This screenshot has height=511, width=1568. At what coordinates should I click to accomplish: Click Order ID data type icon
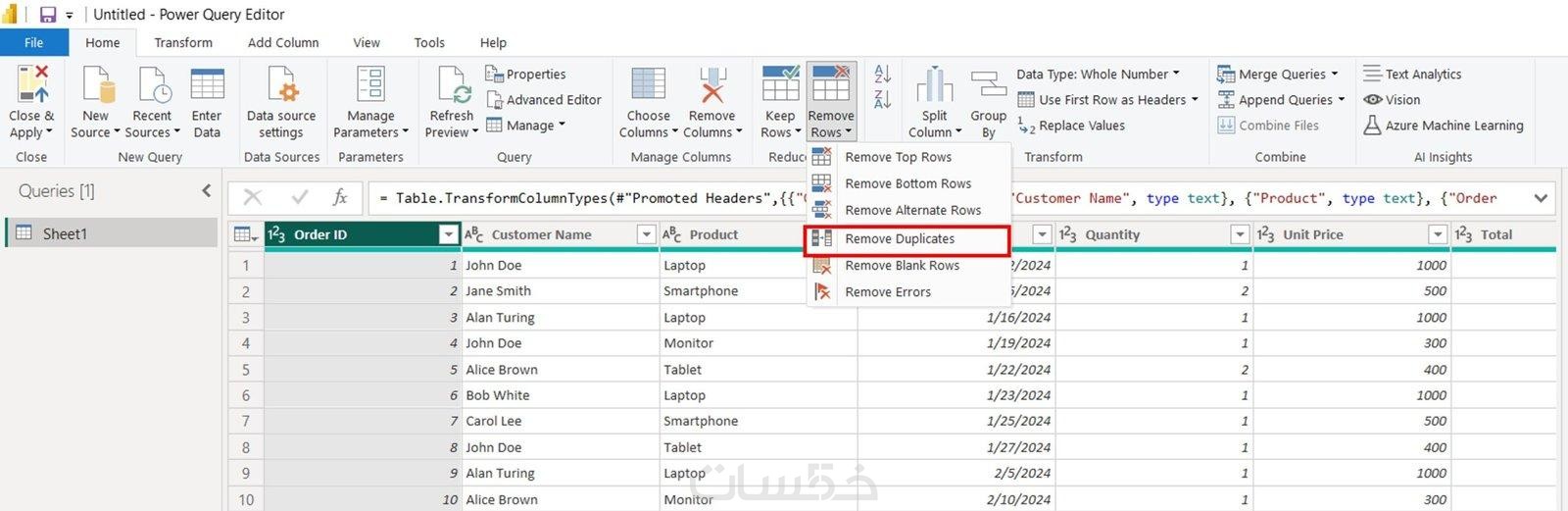point(276,234)
